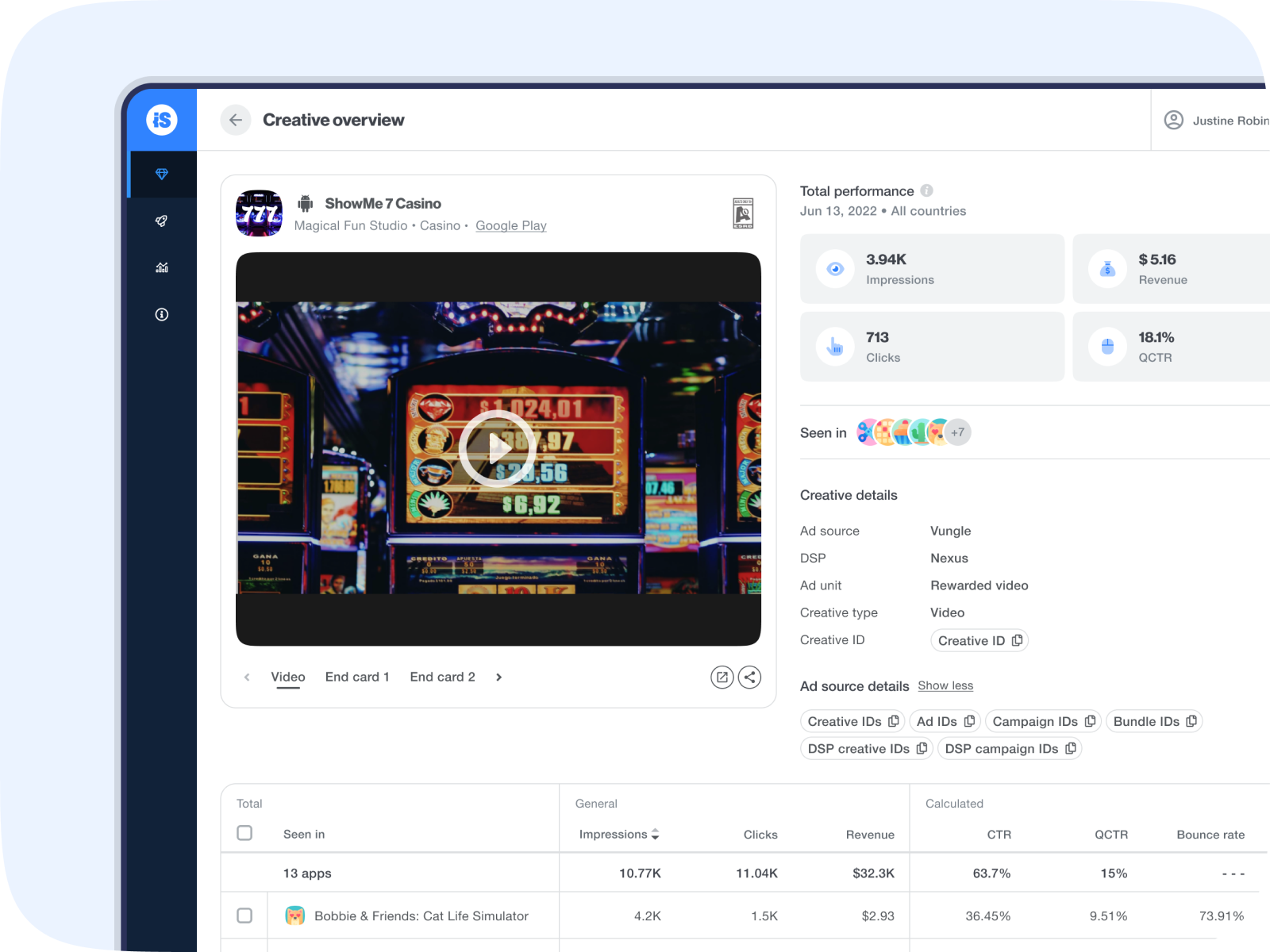Switch to the End card 2 tab
The image size is (1270, 952).
pyautogui.click(x=442, y=677)
